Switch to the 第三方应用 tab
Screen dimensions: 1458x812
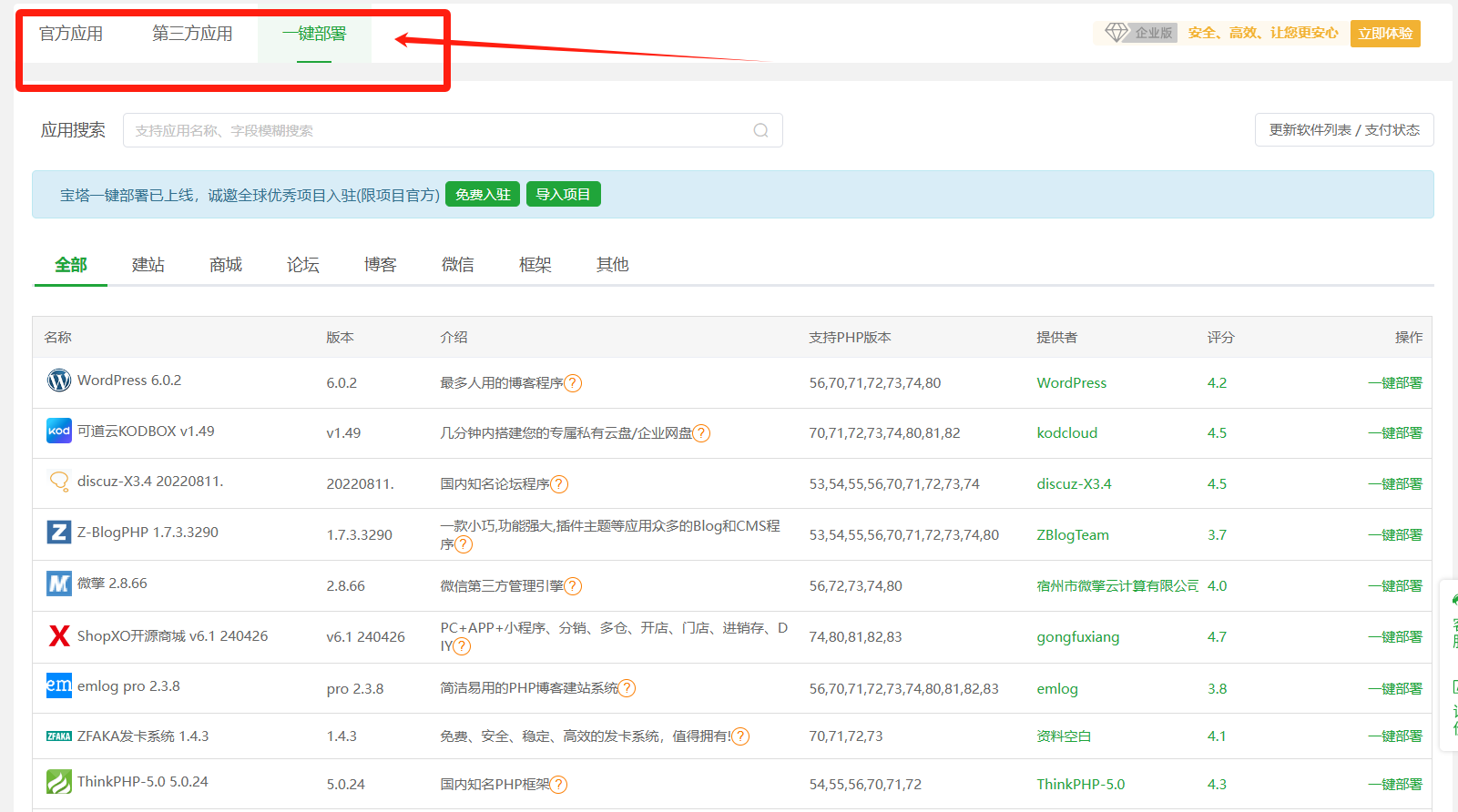tap(192, 34)
